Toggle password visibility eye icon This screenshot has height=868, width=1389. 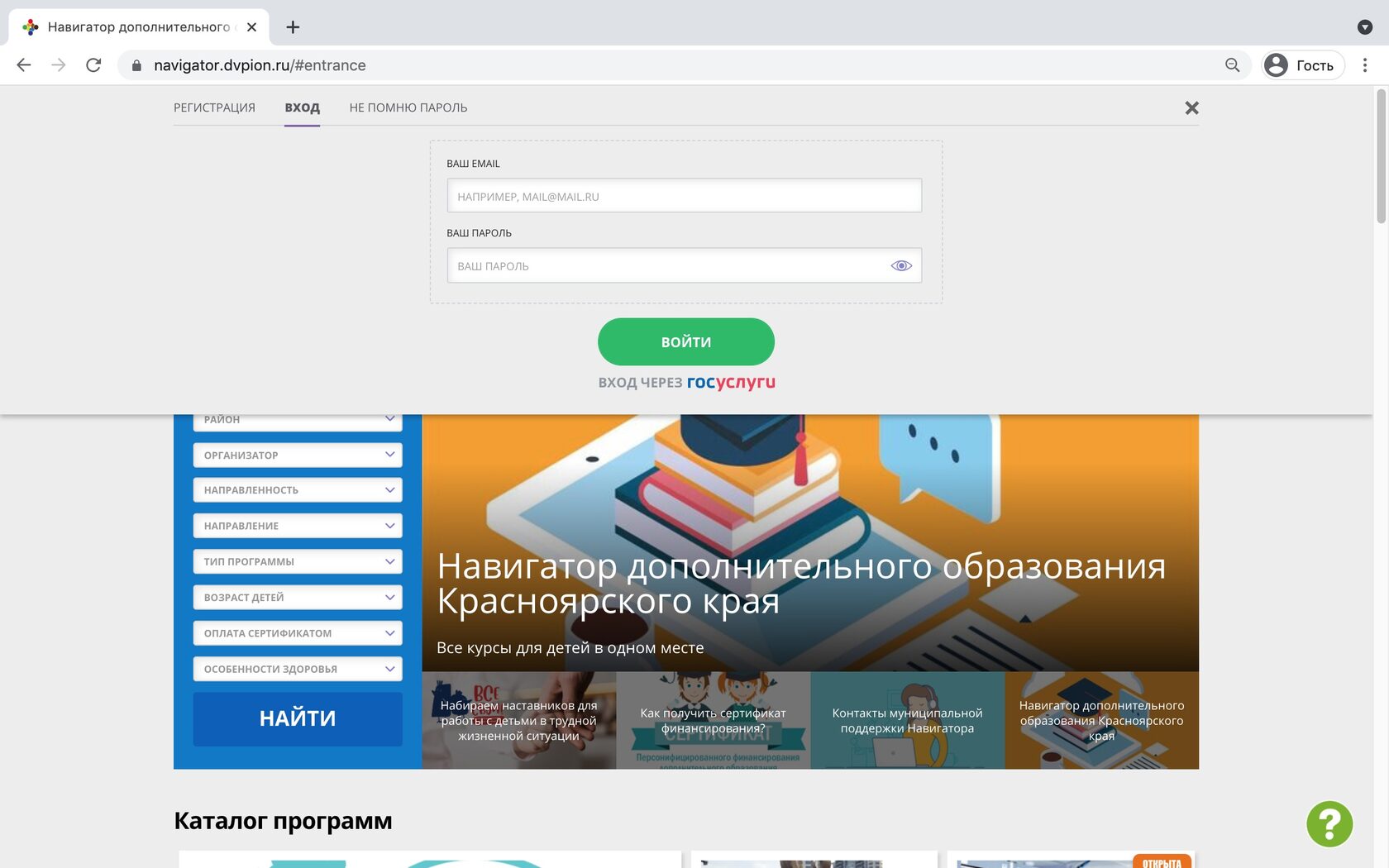coord(901,265)
